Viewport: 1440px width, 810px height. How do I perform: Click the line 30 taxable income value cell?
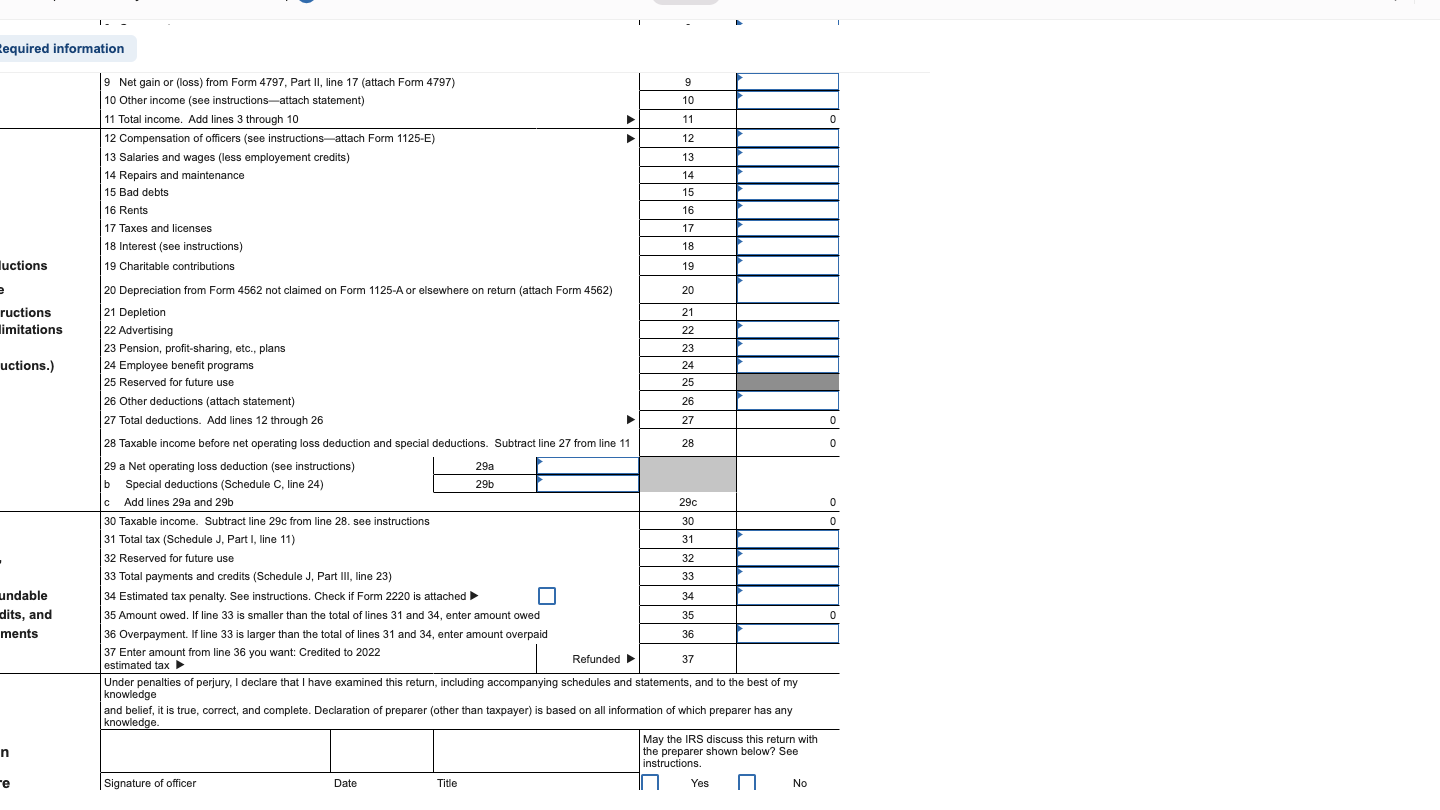click(x=788, y=521)
